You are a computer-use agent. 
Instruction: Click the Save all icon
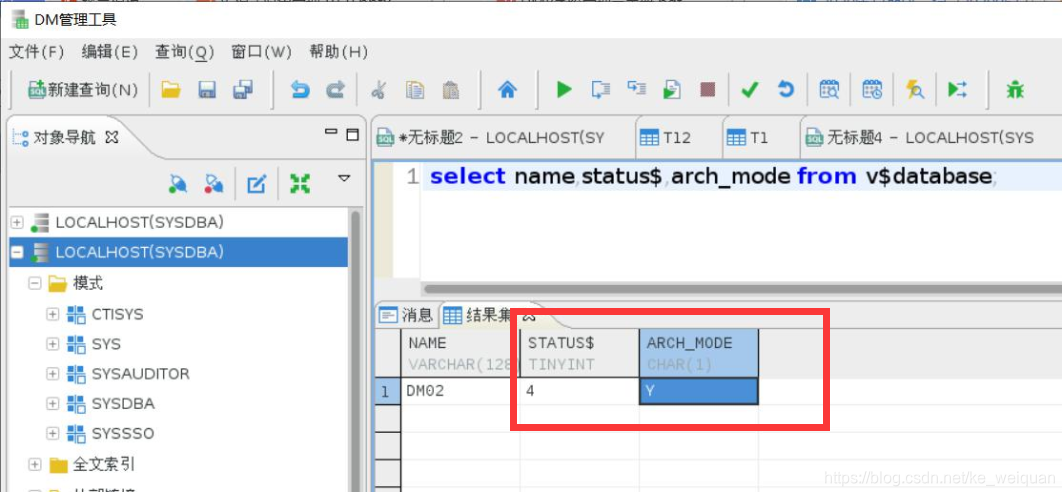242,90
